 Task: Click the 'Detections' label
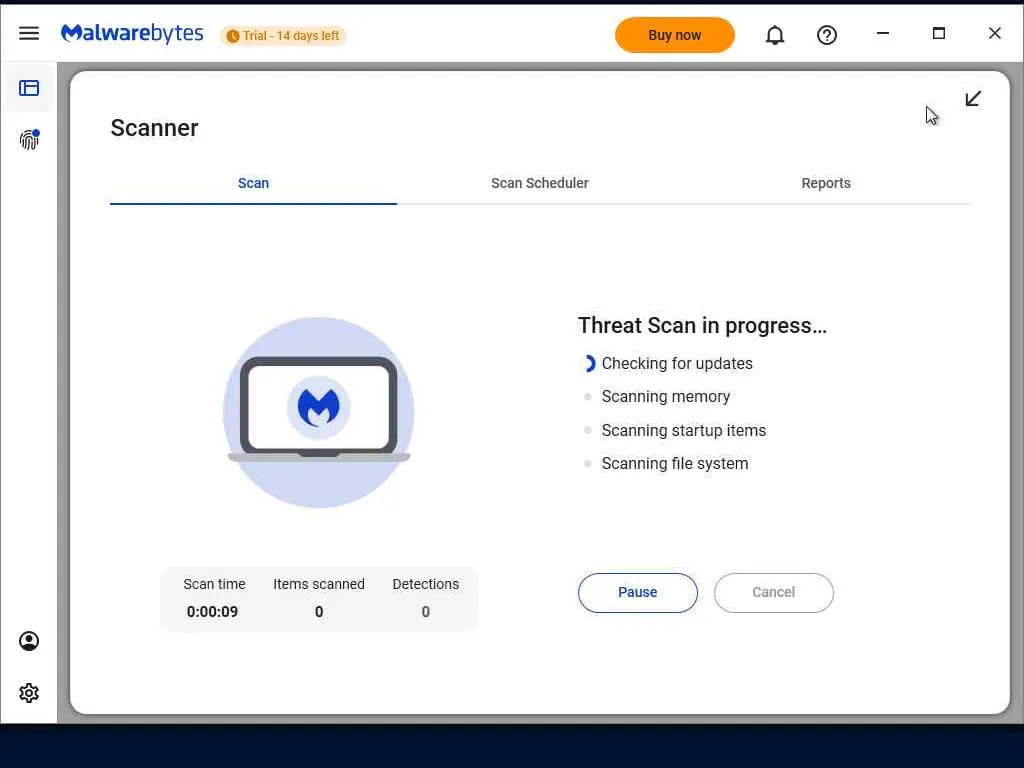pos(425,584)
